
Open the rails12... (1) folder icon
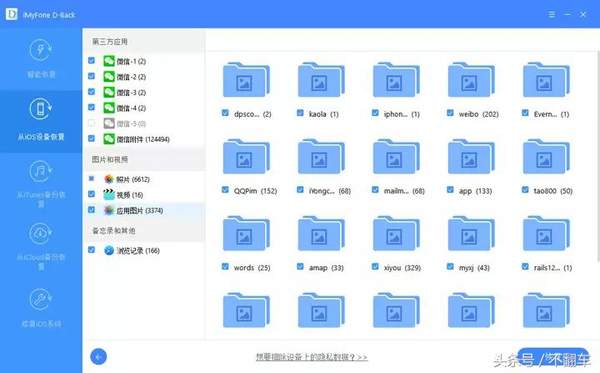click(546, 234)
